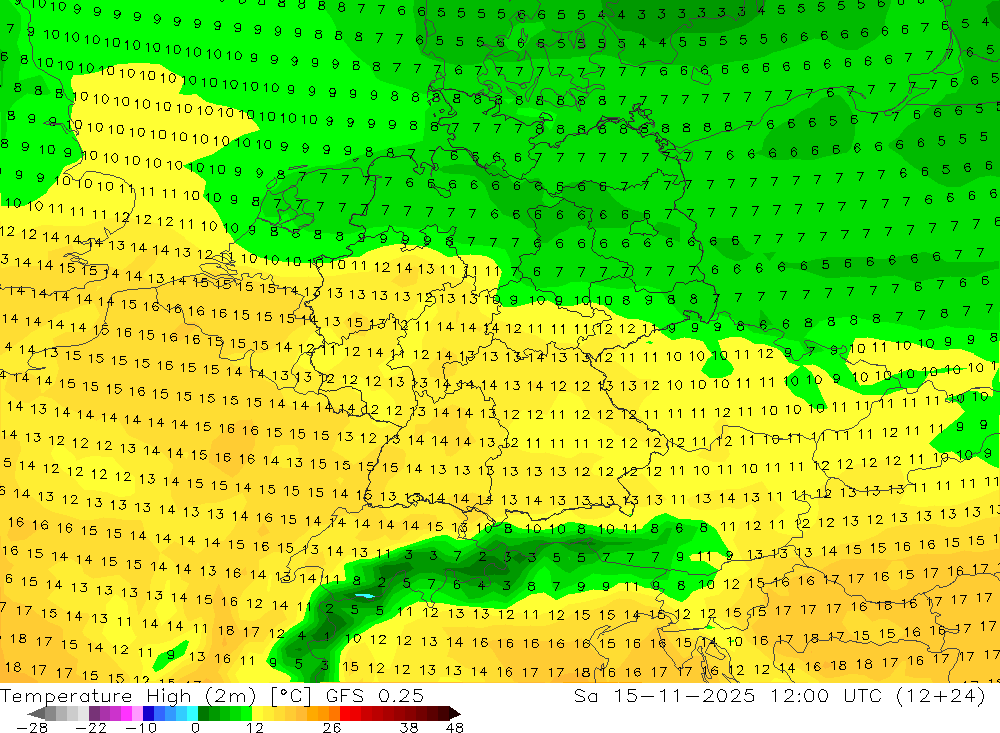Click the -10 legend label

pyautogui.click(x=141, y=727)
